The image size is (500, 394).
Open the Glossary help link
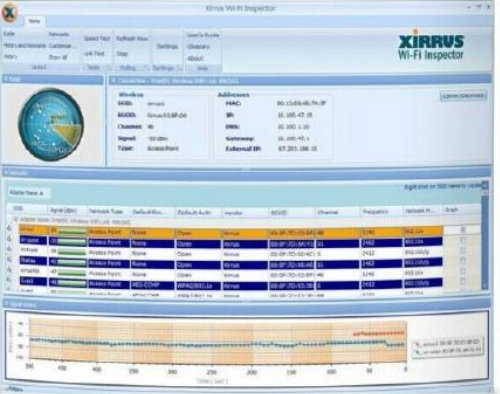pos(198,46)
